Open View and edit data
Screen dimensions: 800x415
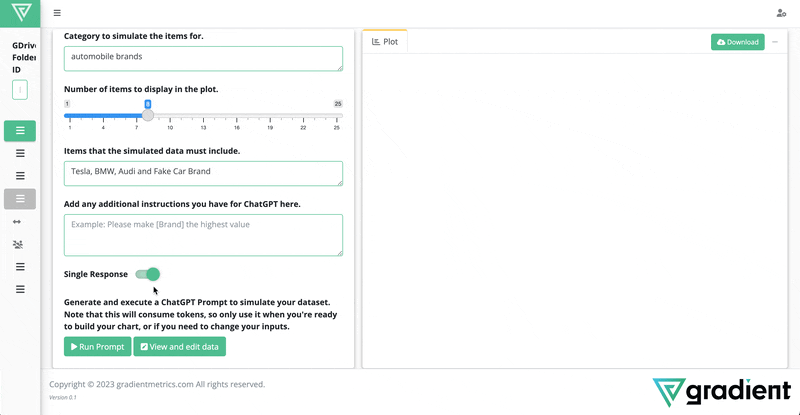coord(180,347)
